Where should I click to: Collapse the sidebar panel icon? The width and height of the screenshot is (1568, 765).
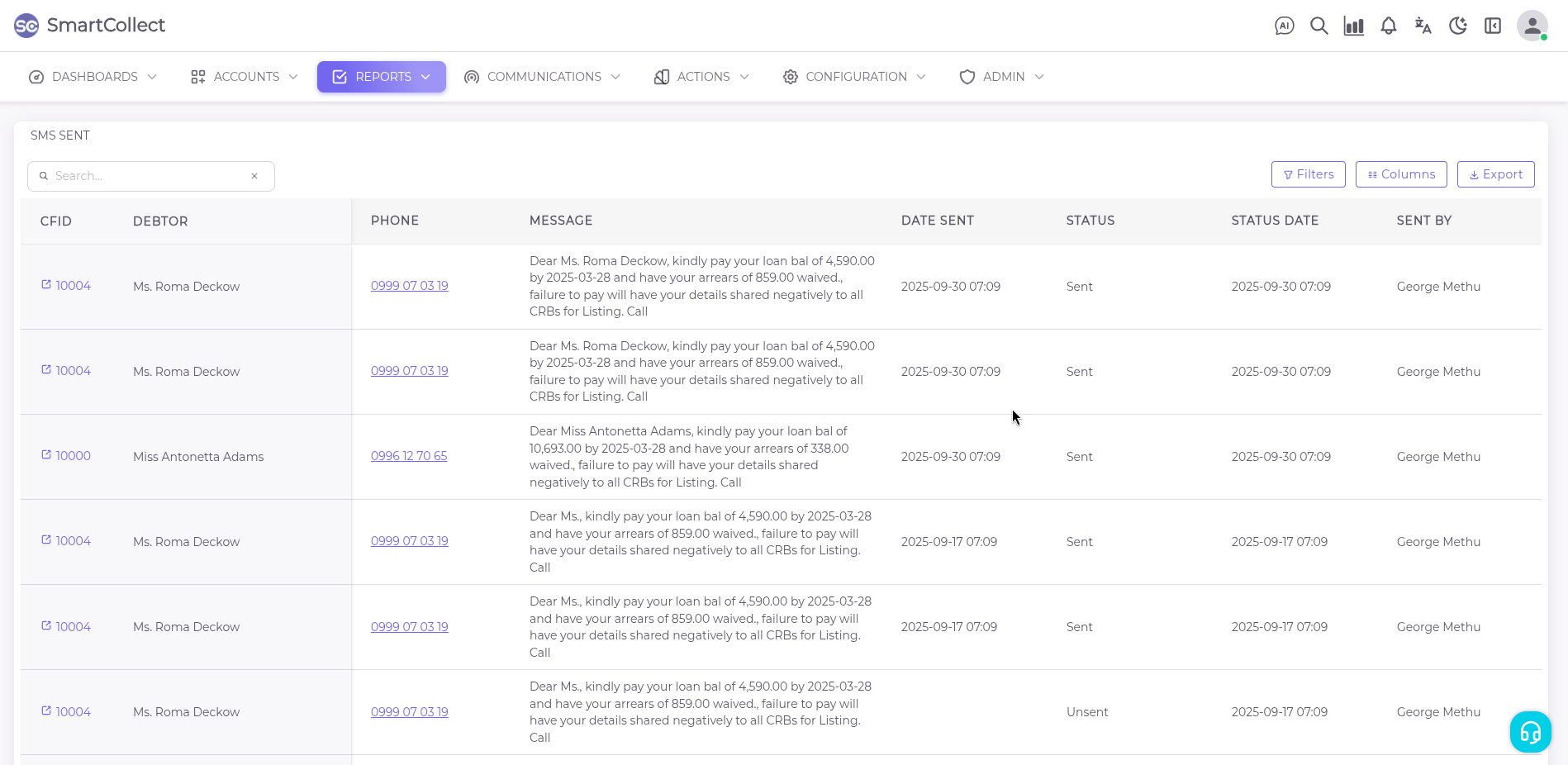click(1492, 26)
